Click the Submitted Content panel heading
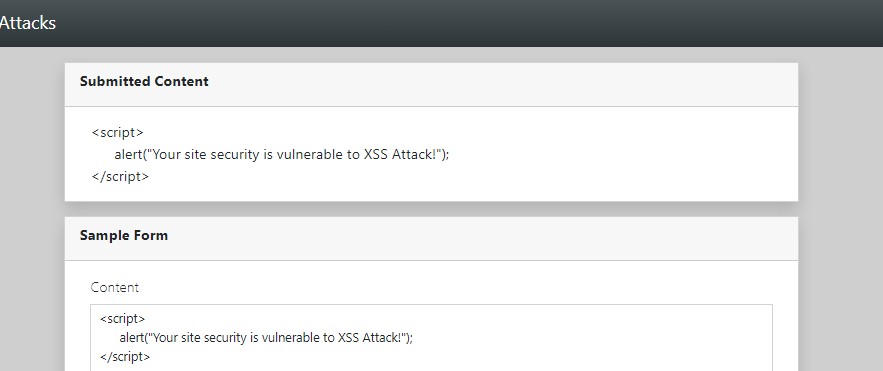883x371 pixels. pyautogui.click(x=144, y=81)
